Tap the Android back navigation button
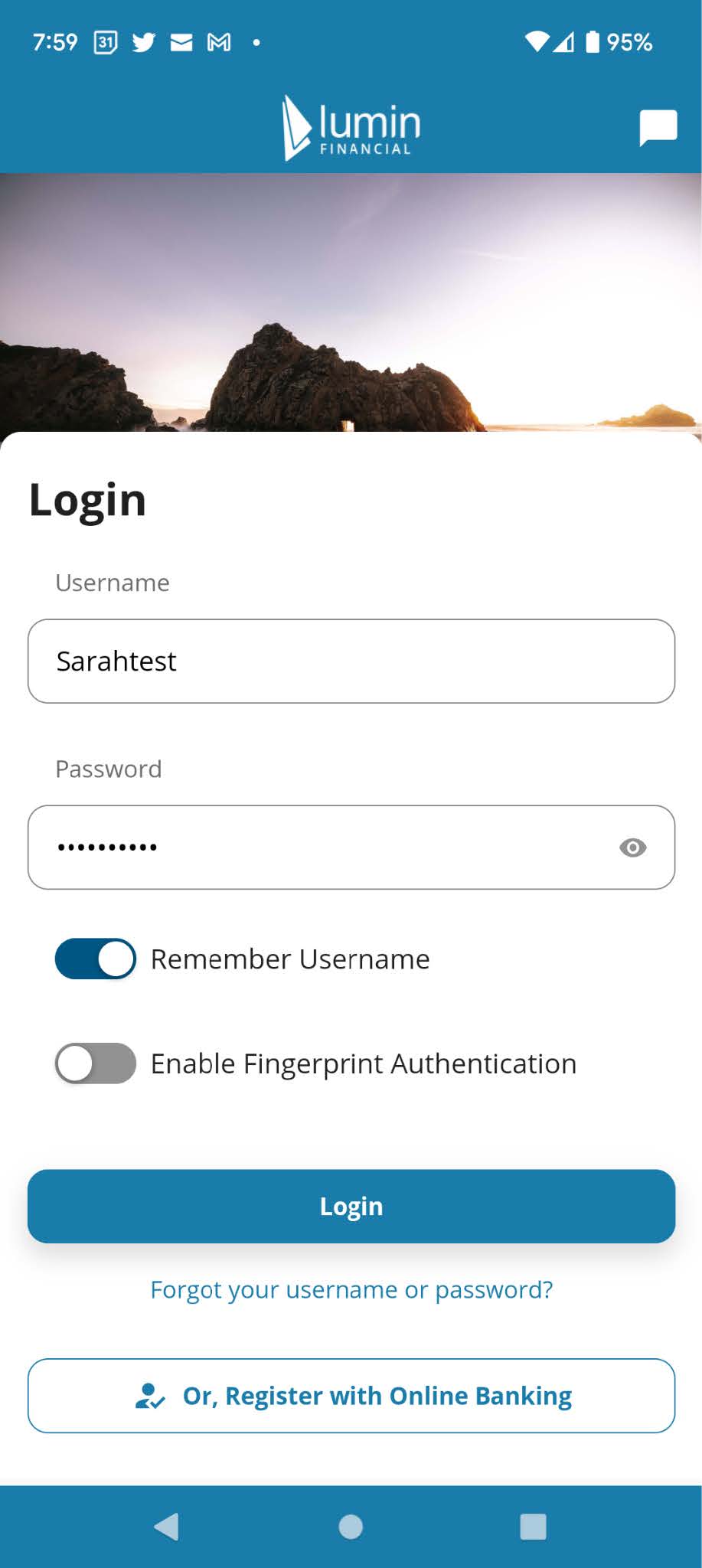Image resolution: width=702 pixels, height=1568 pixels. tap(166, 1527)
